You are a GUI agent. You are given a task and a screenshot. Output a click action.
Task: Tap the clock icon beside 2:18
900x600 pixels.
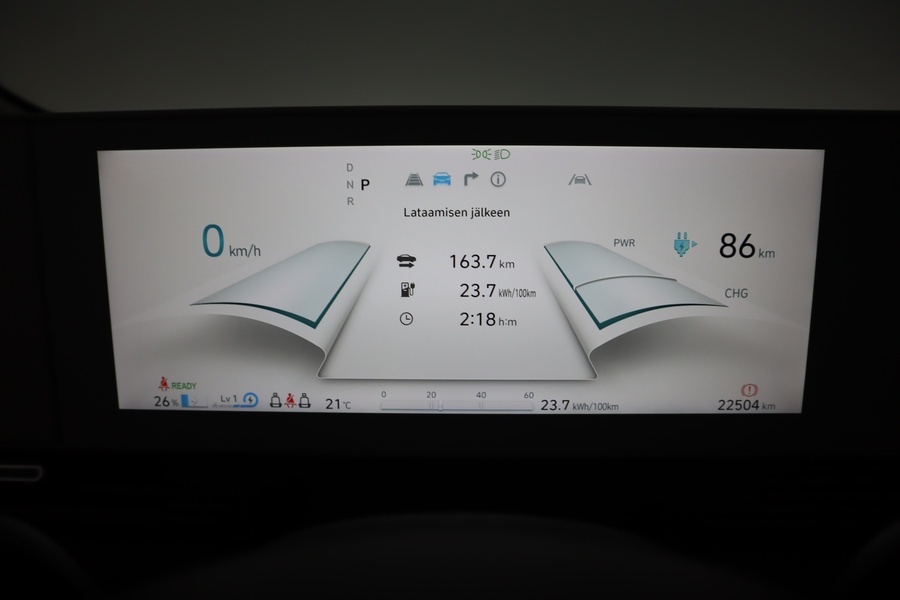406,319
